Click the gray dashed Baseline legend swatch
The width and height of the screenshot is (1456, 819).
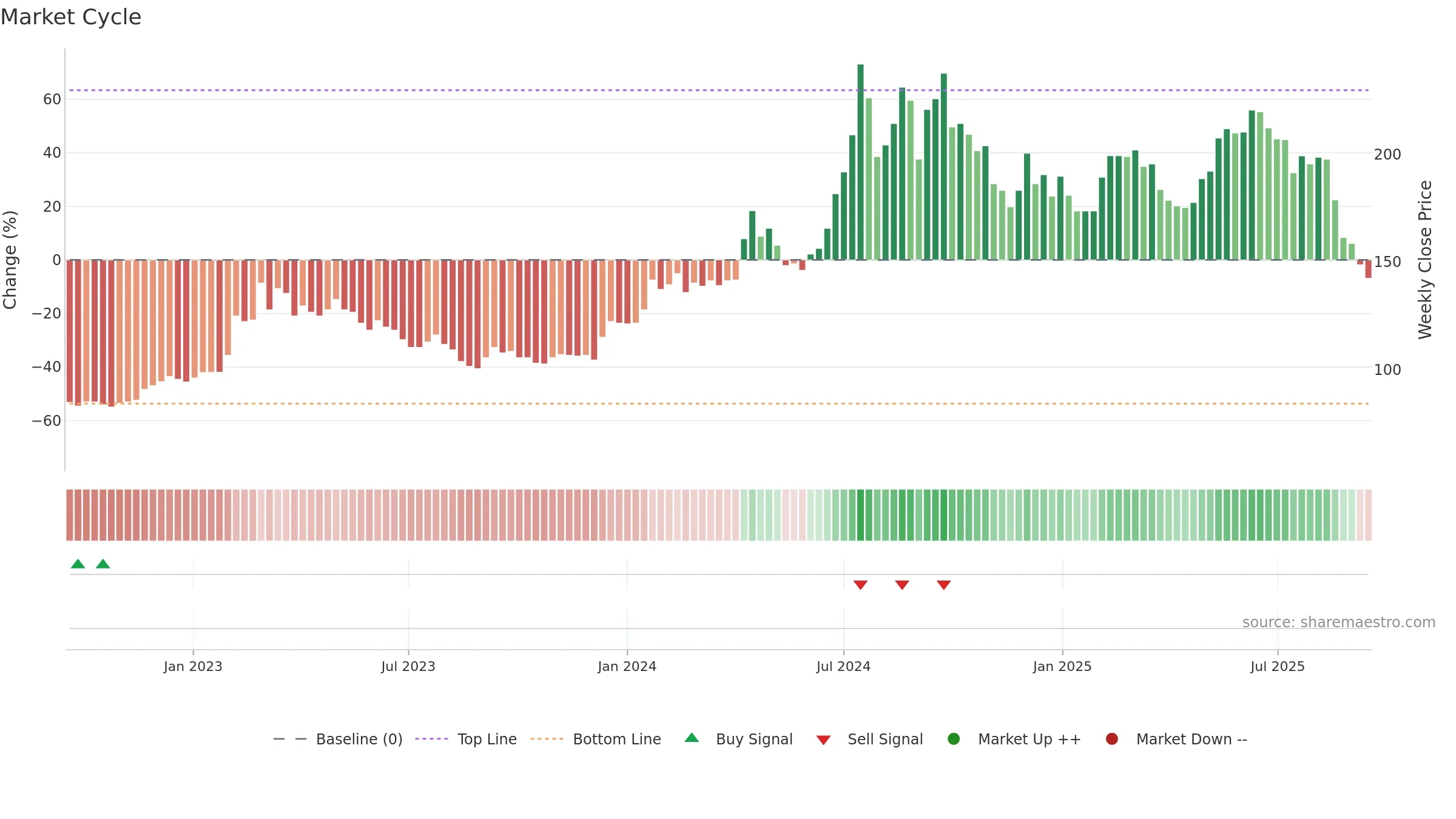290,739
